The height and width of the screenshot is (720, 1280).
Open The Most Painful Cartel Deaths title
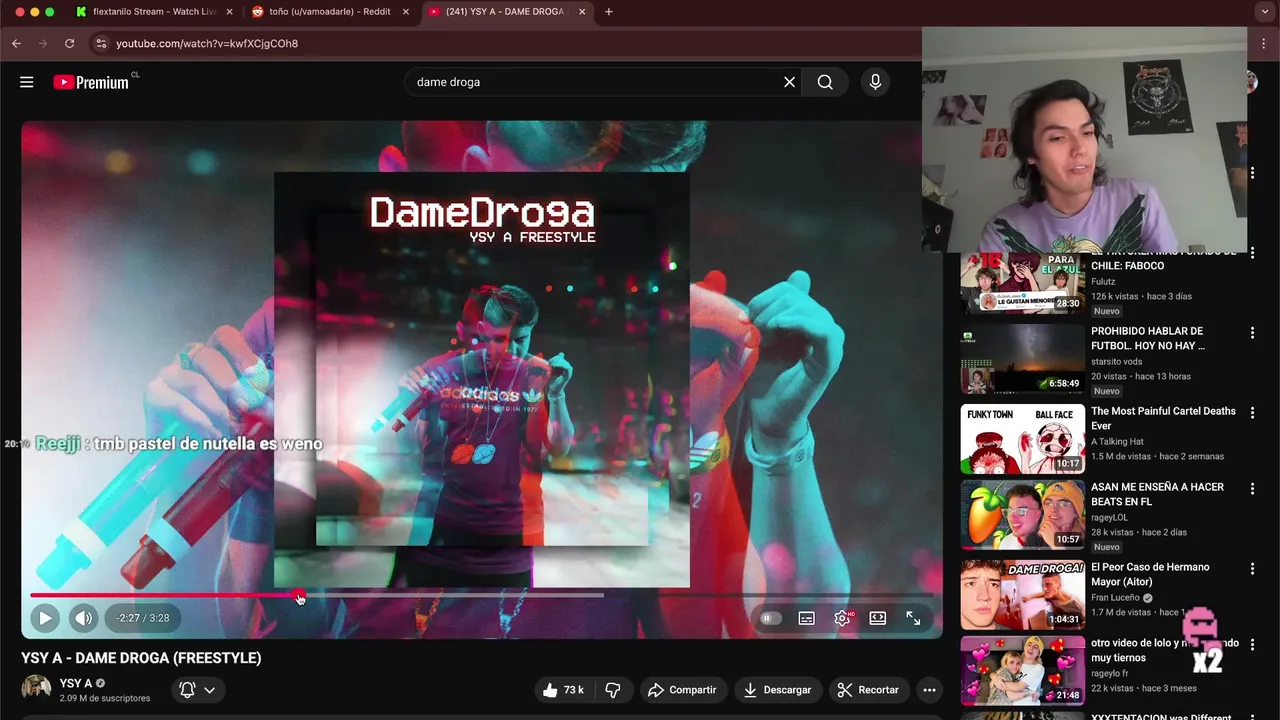(1163, 418)
